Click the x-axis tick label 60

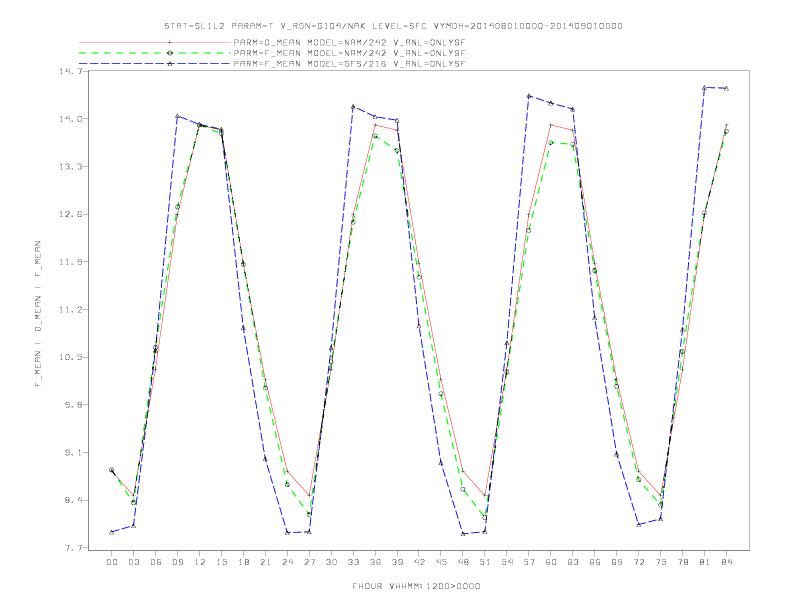[551, 562]
